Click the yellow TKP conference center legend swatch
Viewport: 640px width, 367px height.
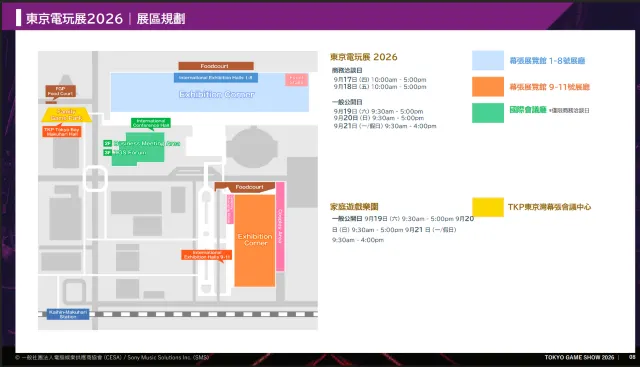coord(488,207)
